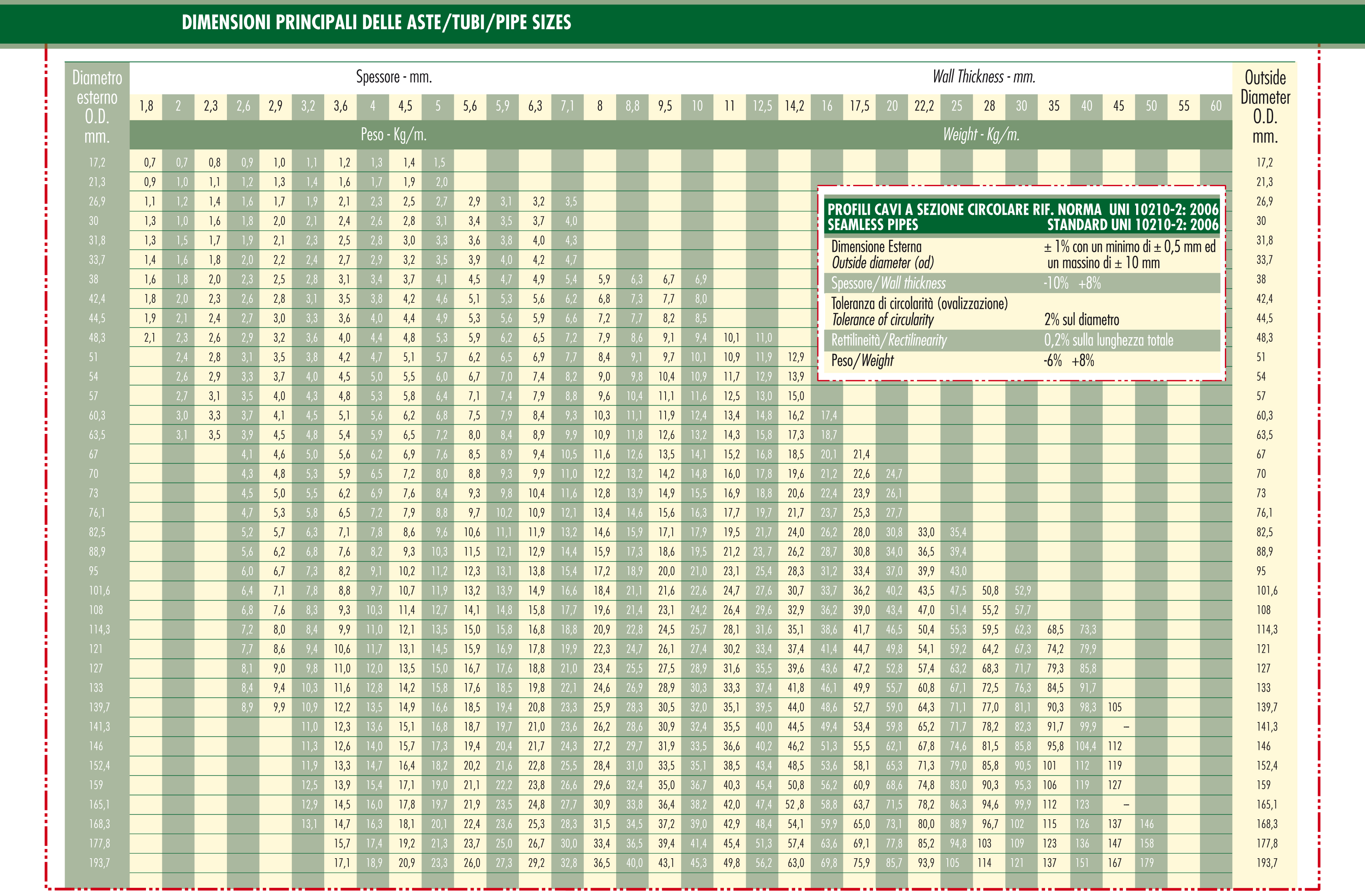Select 139,7 in the Outside Diameter column
Viewport: 1365px width, 896px height.
pyautogui.click(x=1267, y=707)
